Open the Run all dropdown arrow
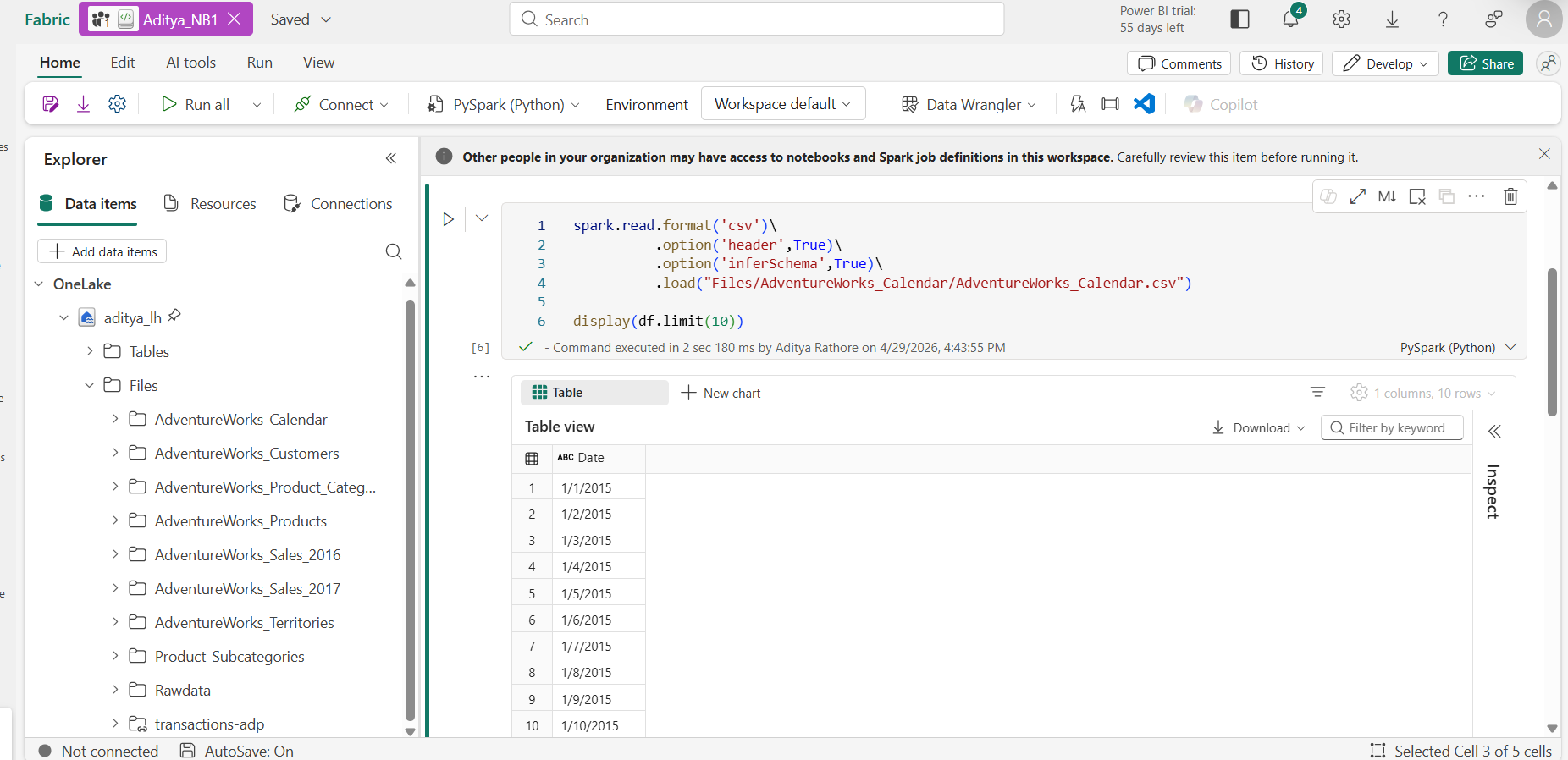 [x=257, y=105]
